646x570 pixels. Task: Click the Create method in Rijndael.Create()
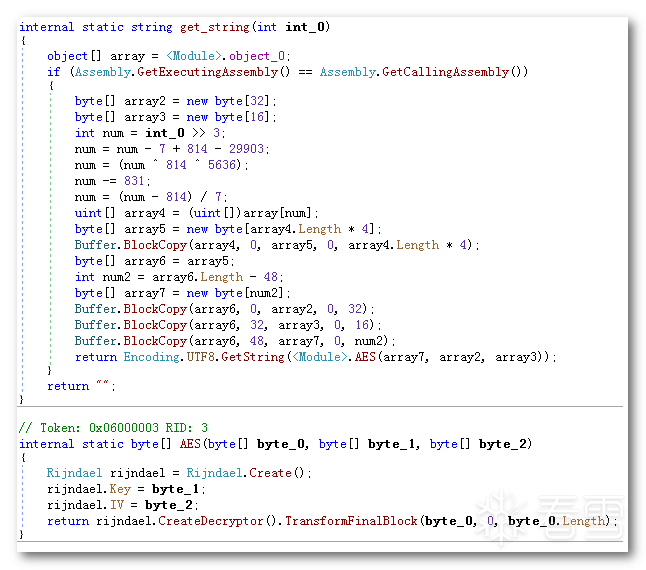coord(270,473)
